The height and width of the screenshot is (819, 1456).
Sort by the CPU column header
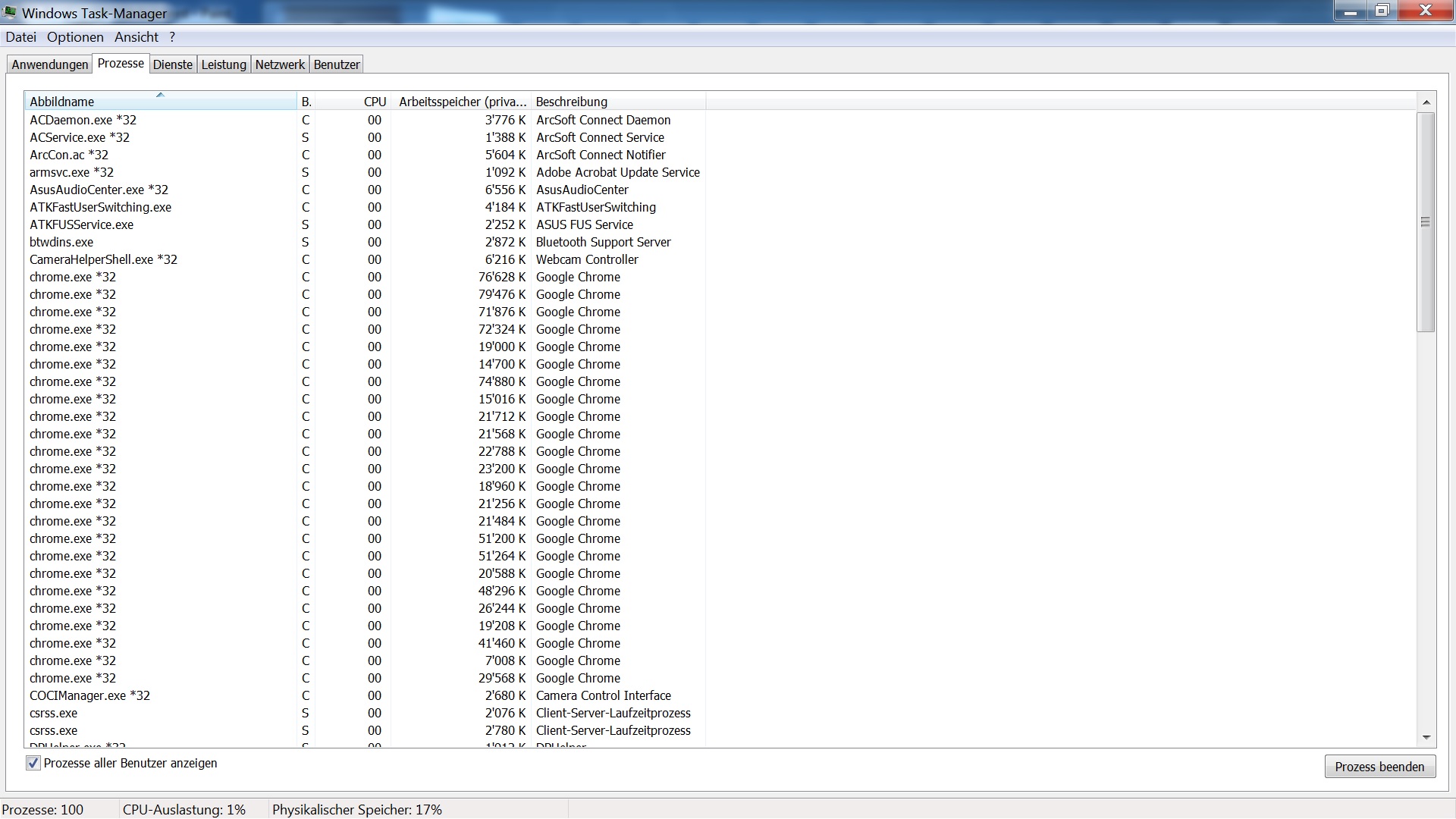point(375,102)
